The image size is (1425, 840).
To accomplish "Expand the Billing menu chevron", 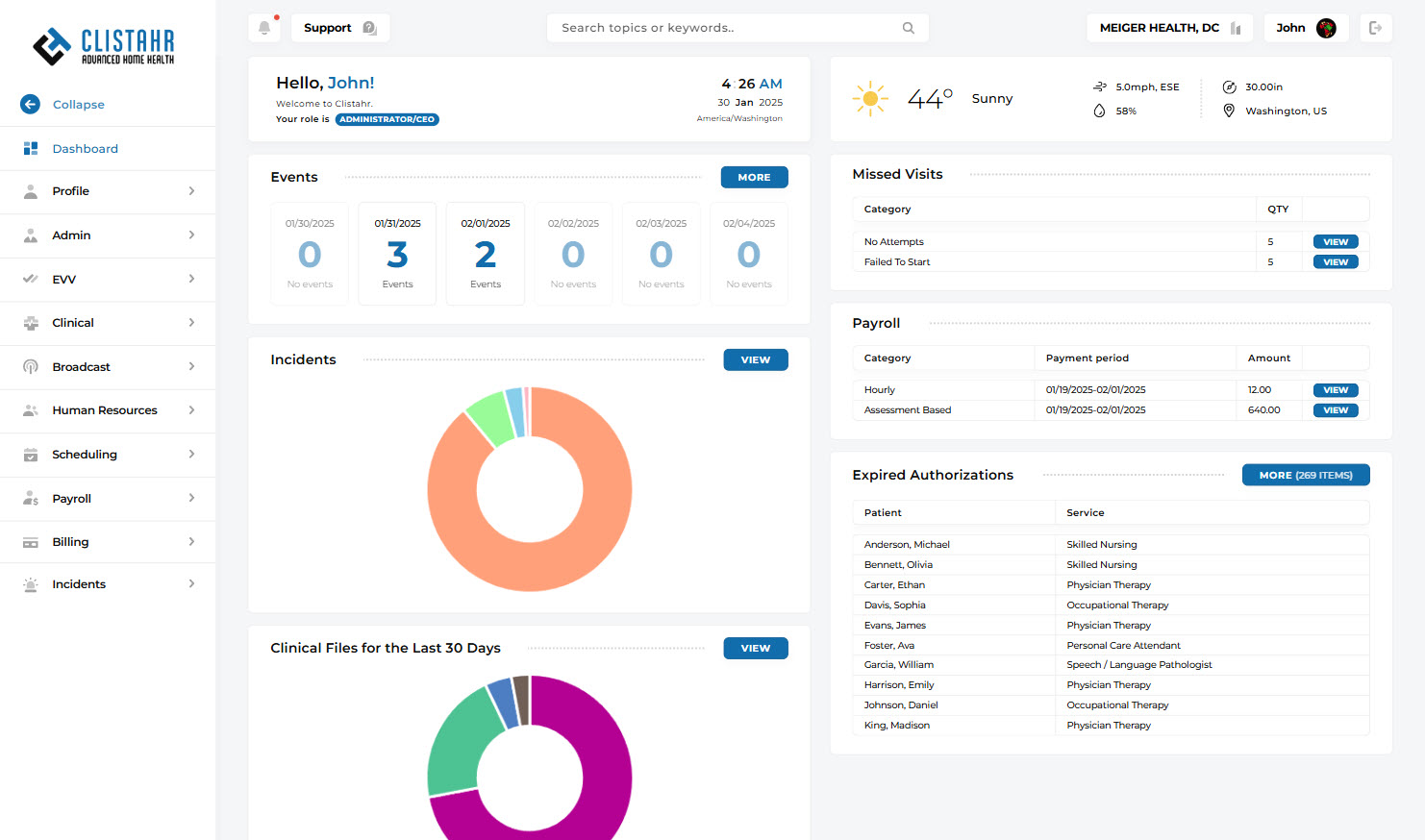I will coord(191,542).
